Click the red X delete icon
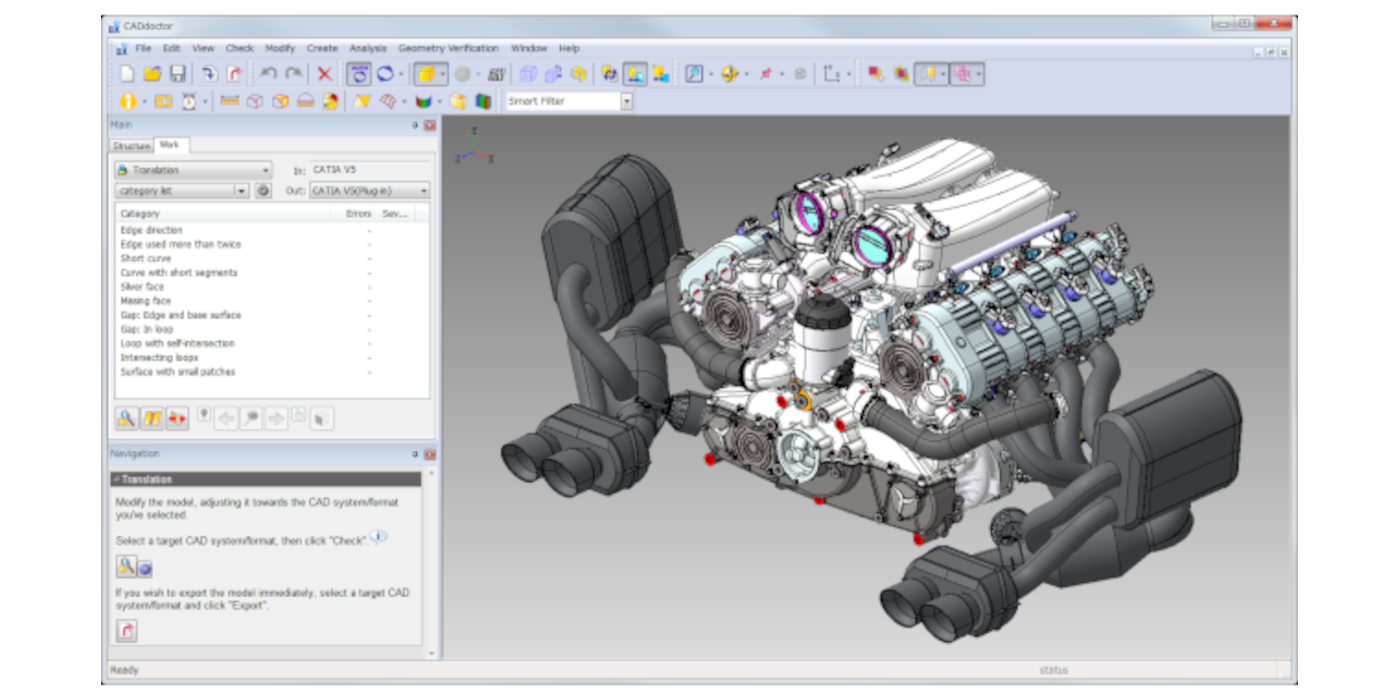 pyautogui.click(x=325, y=74)
